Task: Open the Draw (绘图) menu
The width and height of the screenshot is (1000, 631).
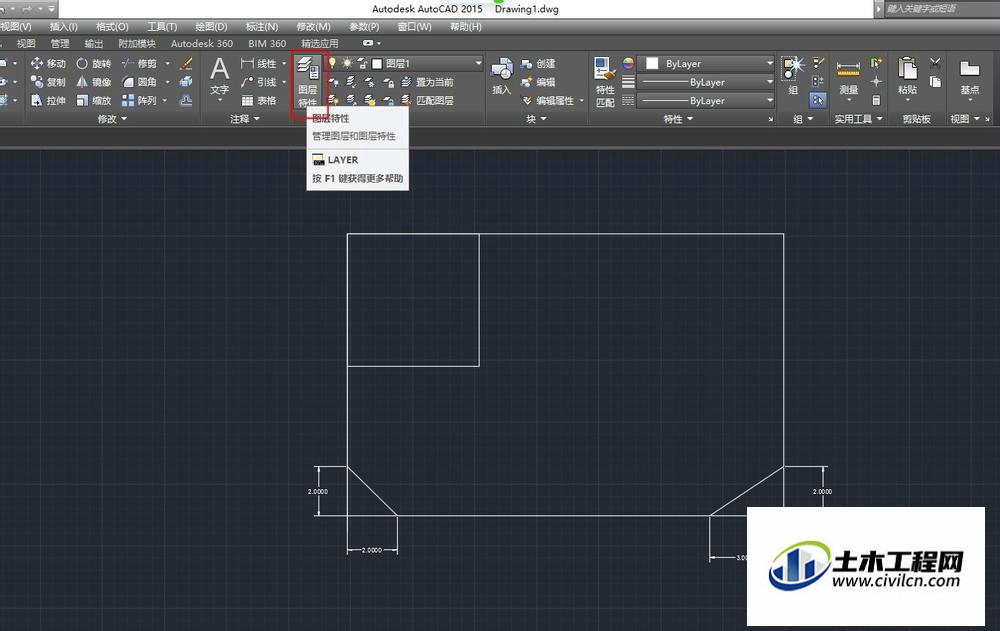Action: 211,26
